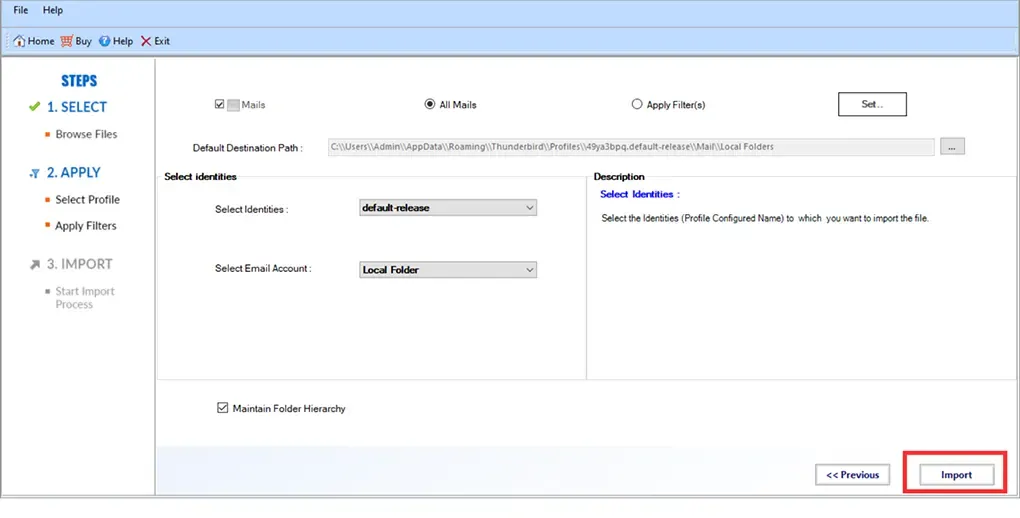1020x518 pixels.
Task: Click the 1. SELECT step heading
Action: click(77, 107)
